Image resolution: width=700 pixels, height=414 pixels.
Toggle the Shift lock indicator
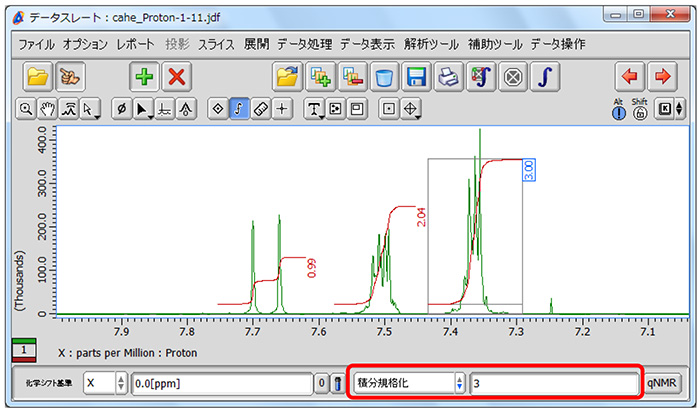pos(639,109)
